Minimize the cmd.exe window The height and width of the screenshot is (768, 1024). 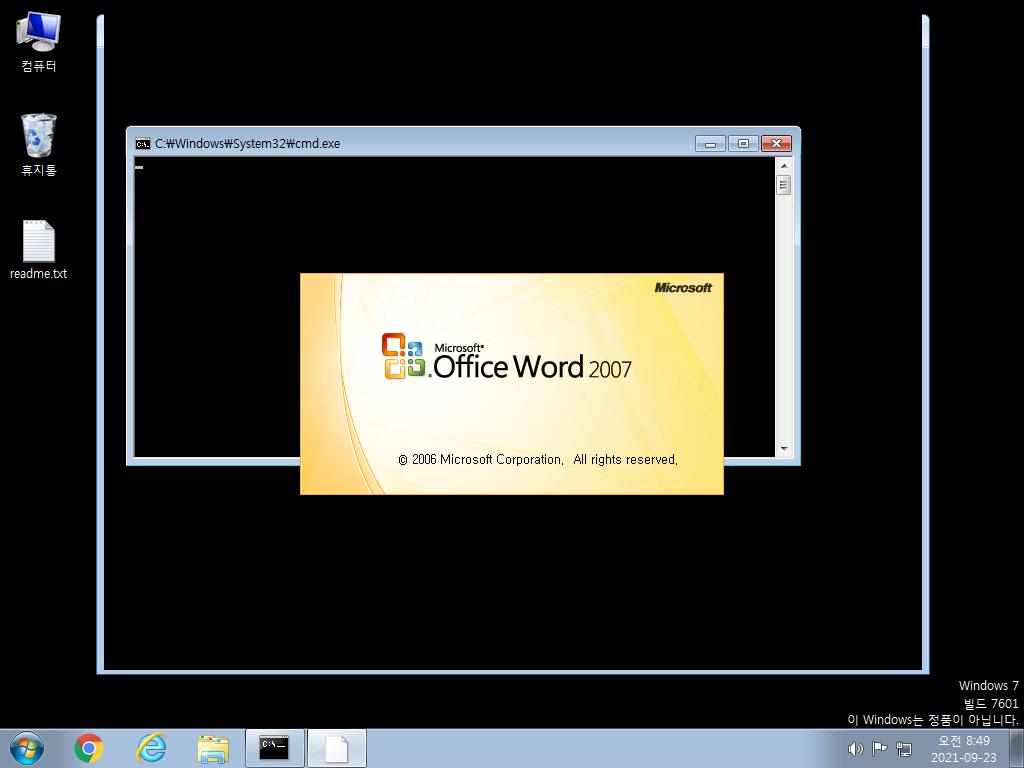tap(711, 144)
